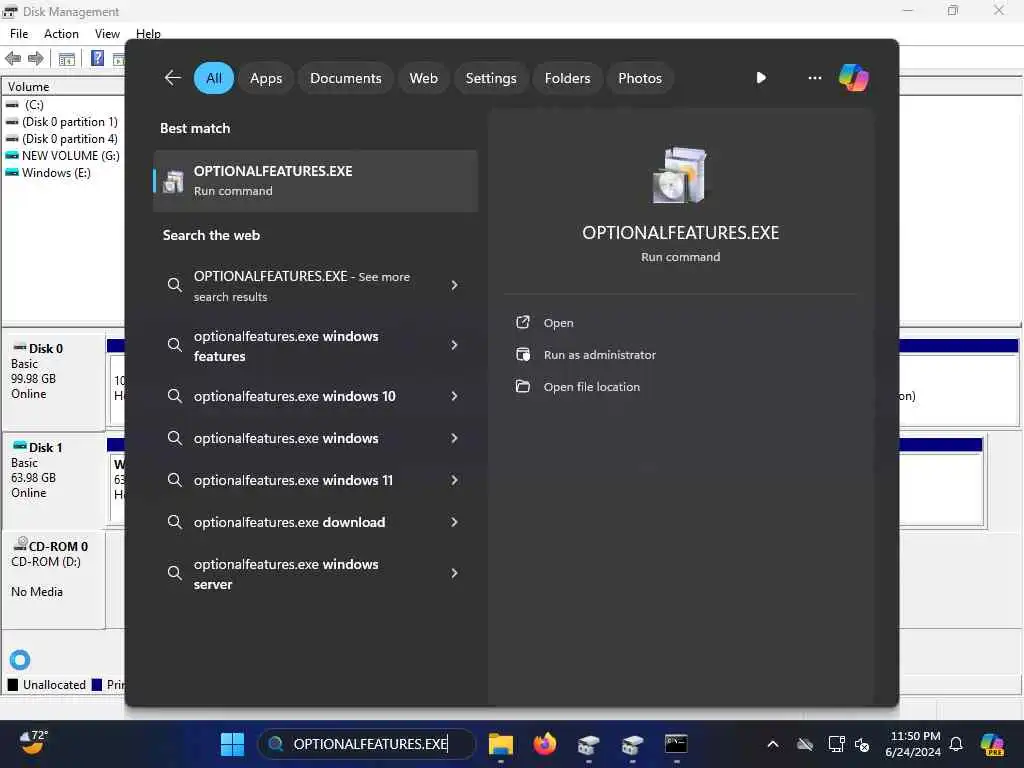
Task: Click the console tree toolbar icon
Action: click(67, 59)
